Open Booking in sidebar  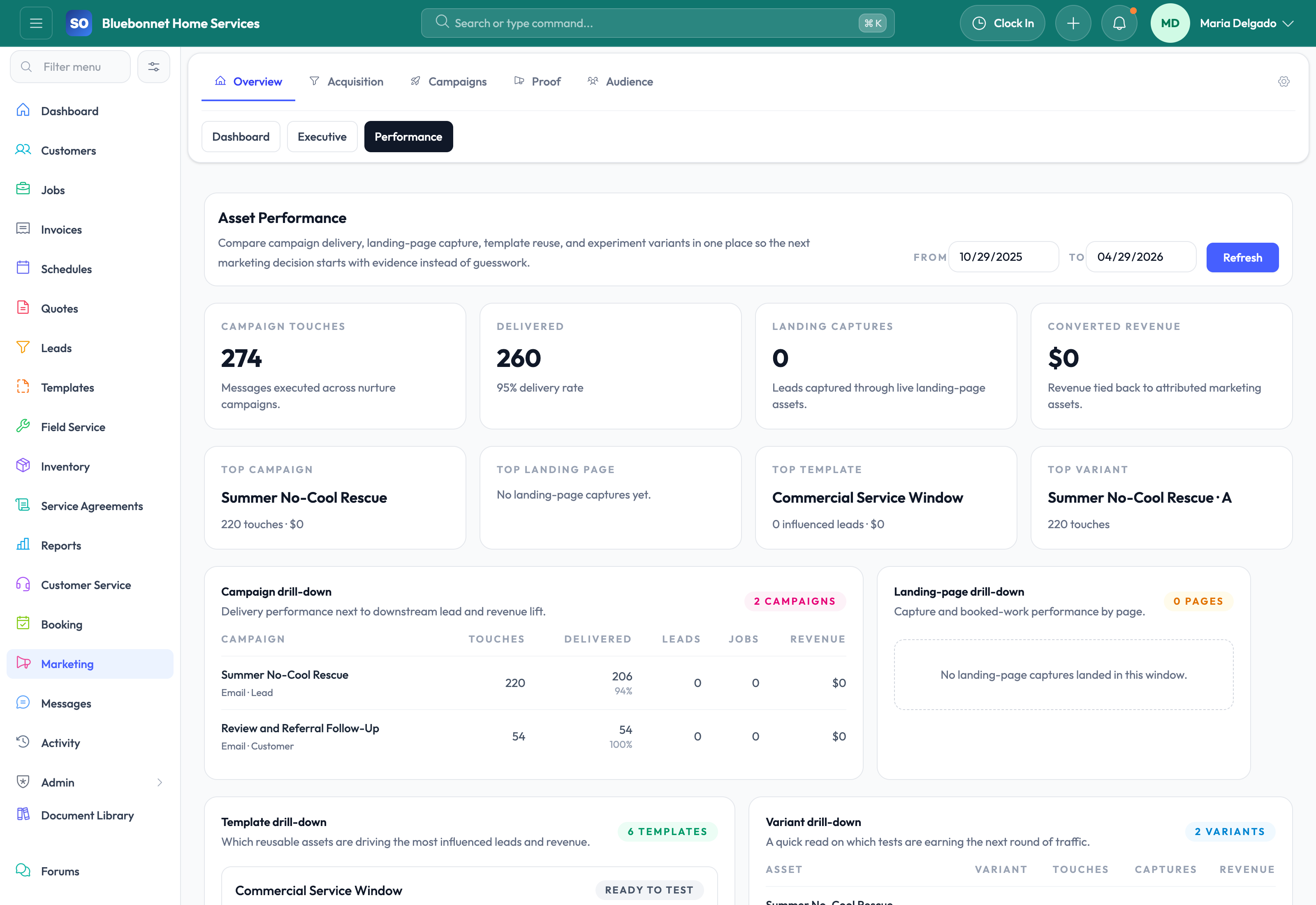pos(90,625)
